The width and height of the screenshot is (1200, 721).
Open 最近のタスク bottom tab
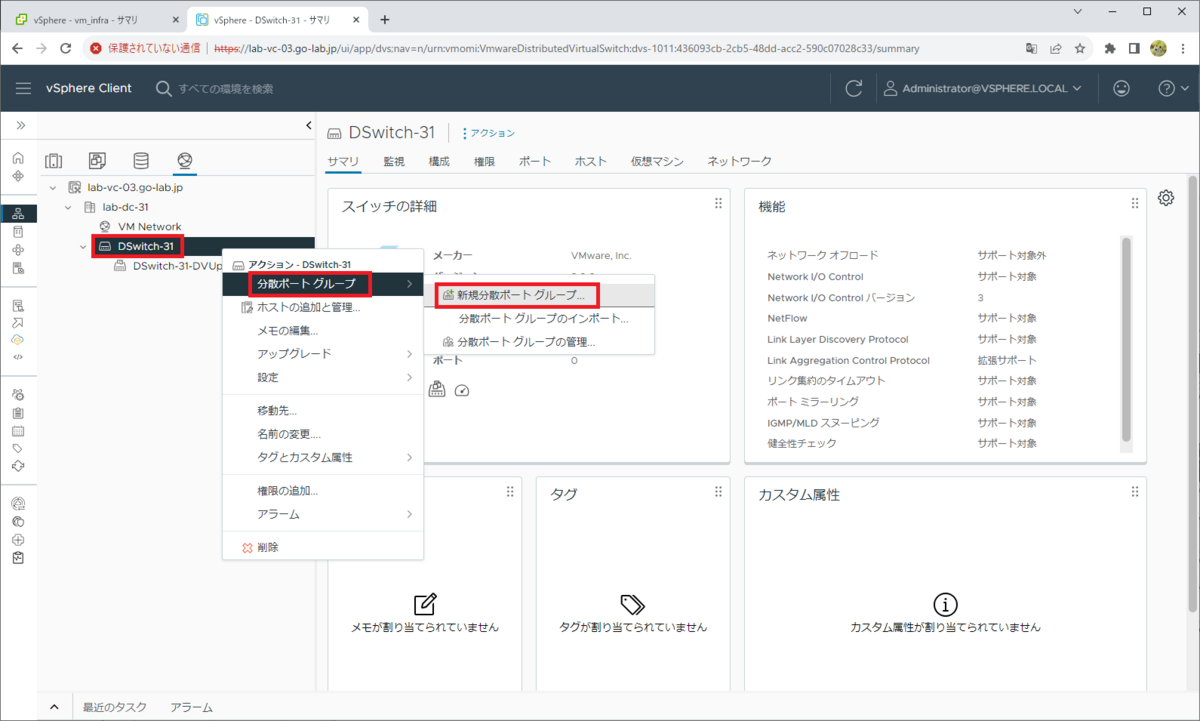(x=115, y=707)
